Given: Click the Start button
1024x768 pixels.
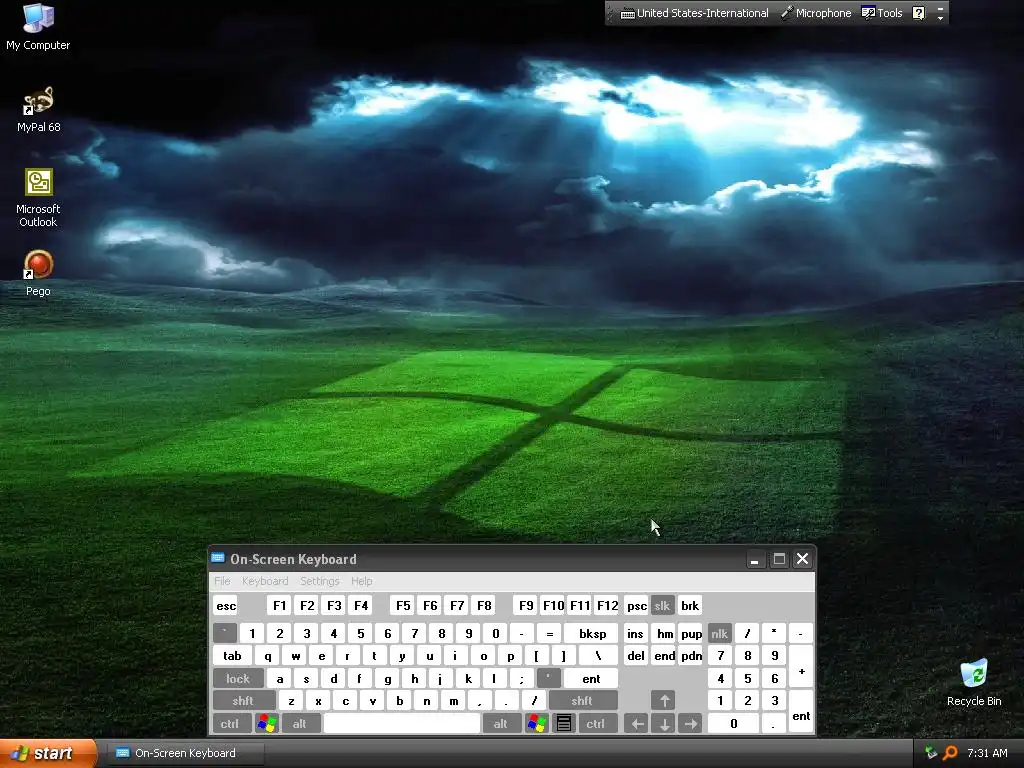Looking at the screenshot, I should click(48, 753).
